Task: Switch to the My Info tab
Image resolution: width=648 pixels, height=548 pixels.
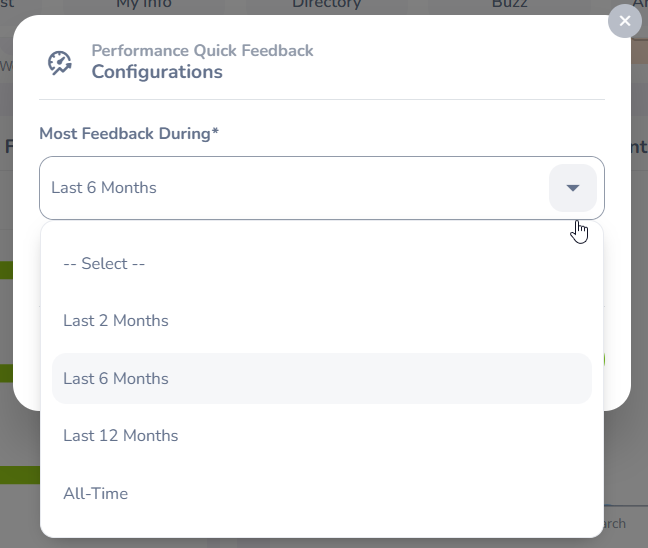Action: (x=144, y=5)
